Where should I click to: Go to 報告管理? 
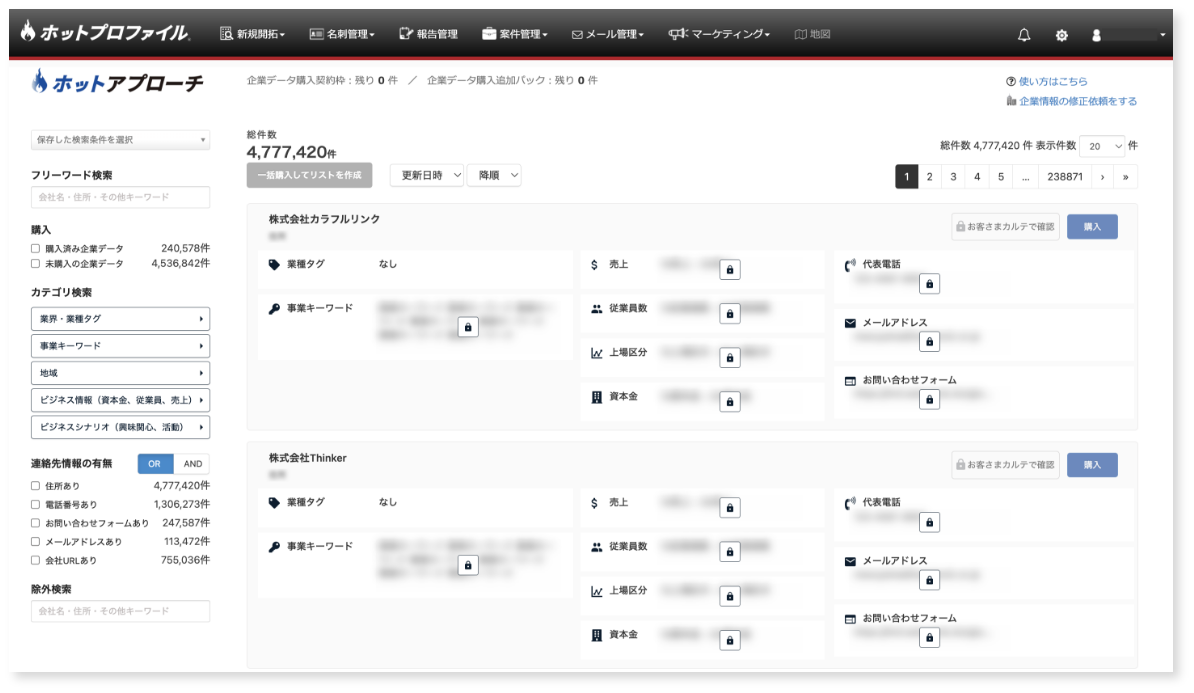428,34
